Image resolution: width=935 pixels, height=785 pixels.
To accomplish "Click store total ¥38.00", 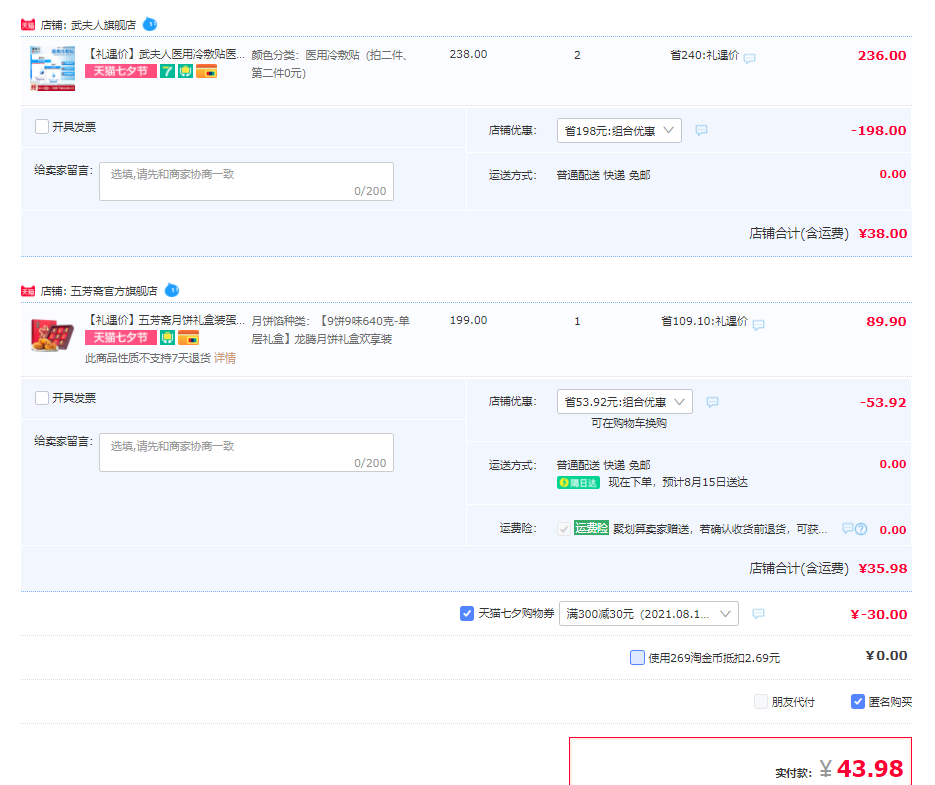I will pyautogui.click(x=883, y=234).
